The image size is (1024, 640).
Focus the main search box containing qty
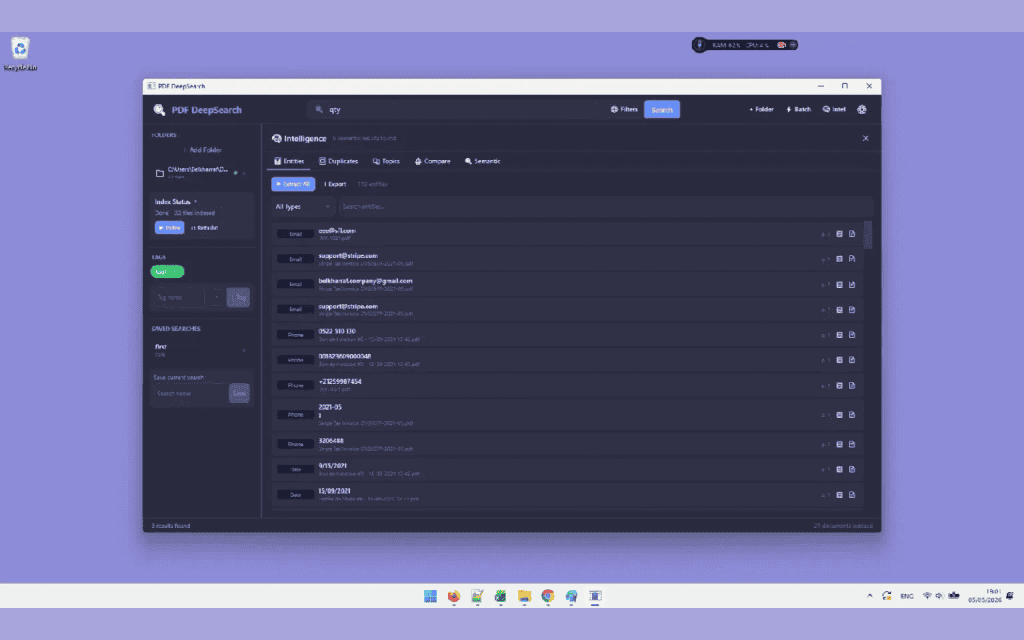[x=457, y=110]
